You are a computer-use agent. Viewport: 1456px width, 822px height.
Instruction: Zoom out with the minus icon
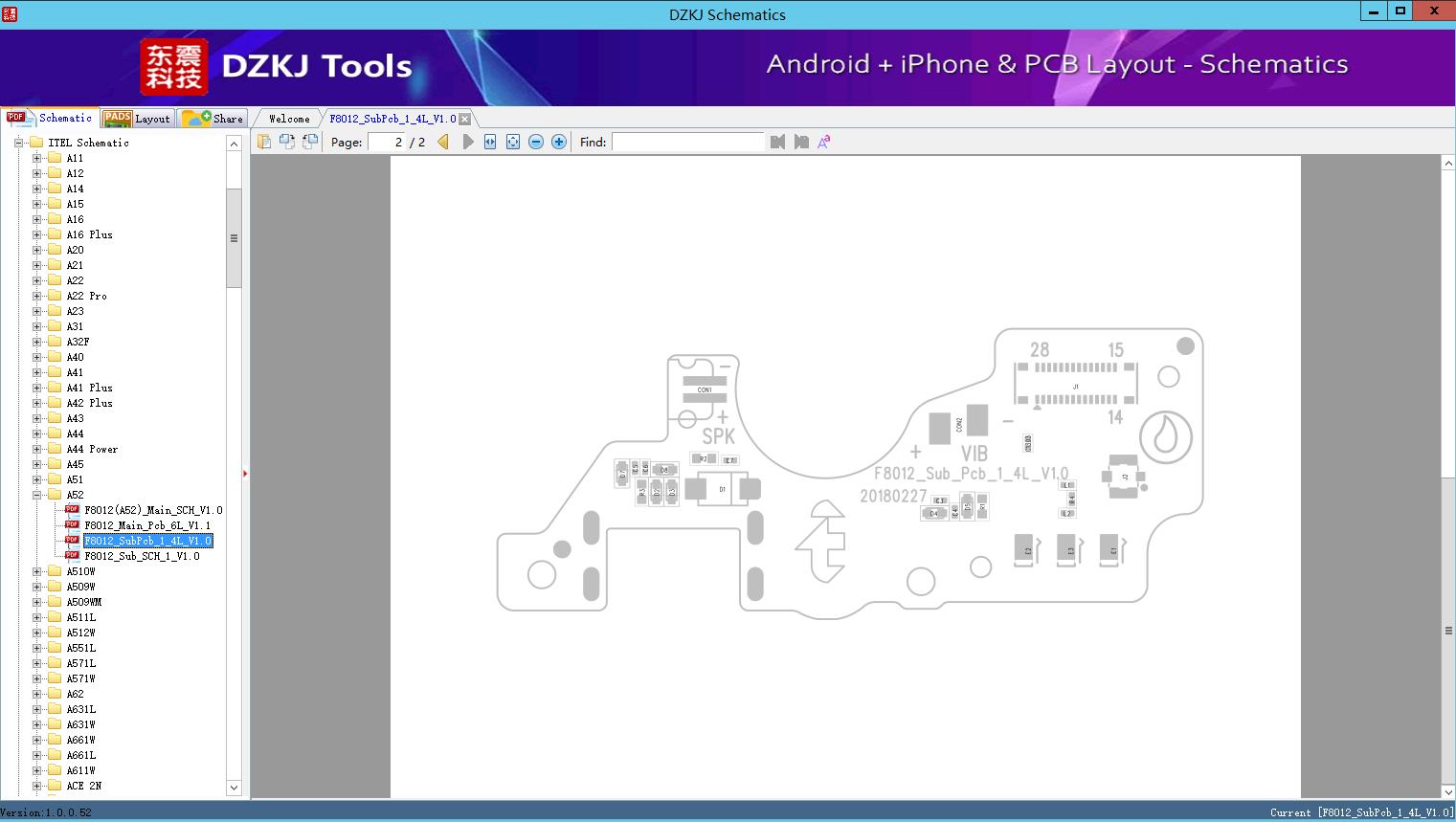click(536, 142)
